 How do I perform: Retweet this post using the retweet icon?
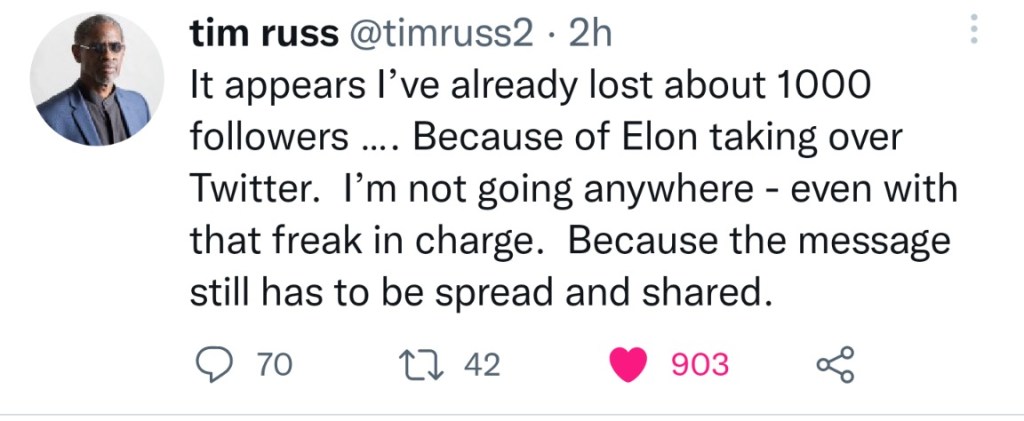[434, 366]
